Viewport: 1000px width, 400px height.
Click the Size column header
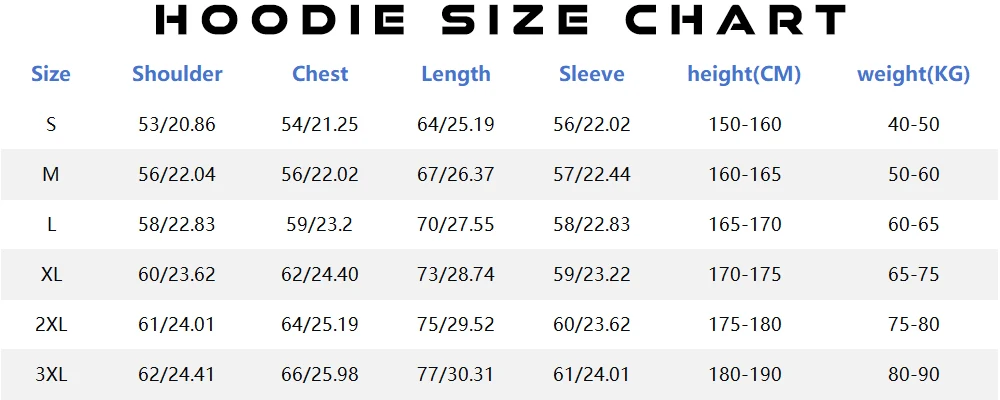pos(51,74)
